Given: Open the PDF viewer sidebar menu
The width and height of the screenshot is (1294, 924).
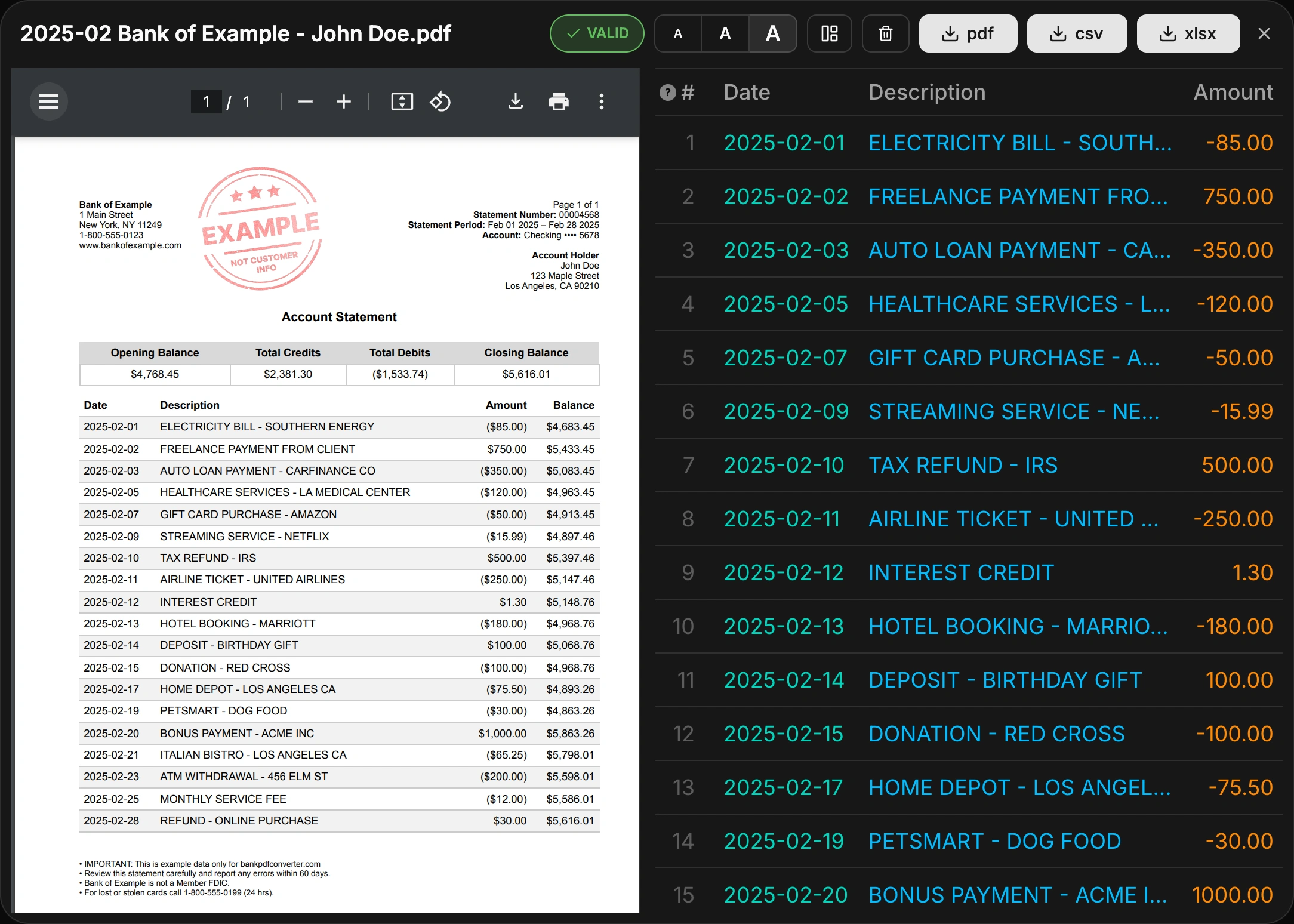Looking at the screenshot, I should [x=49, y=101].
